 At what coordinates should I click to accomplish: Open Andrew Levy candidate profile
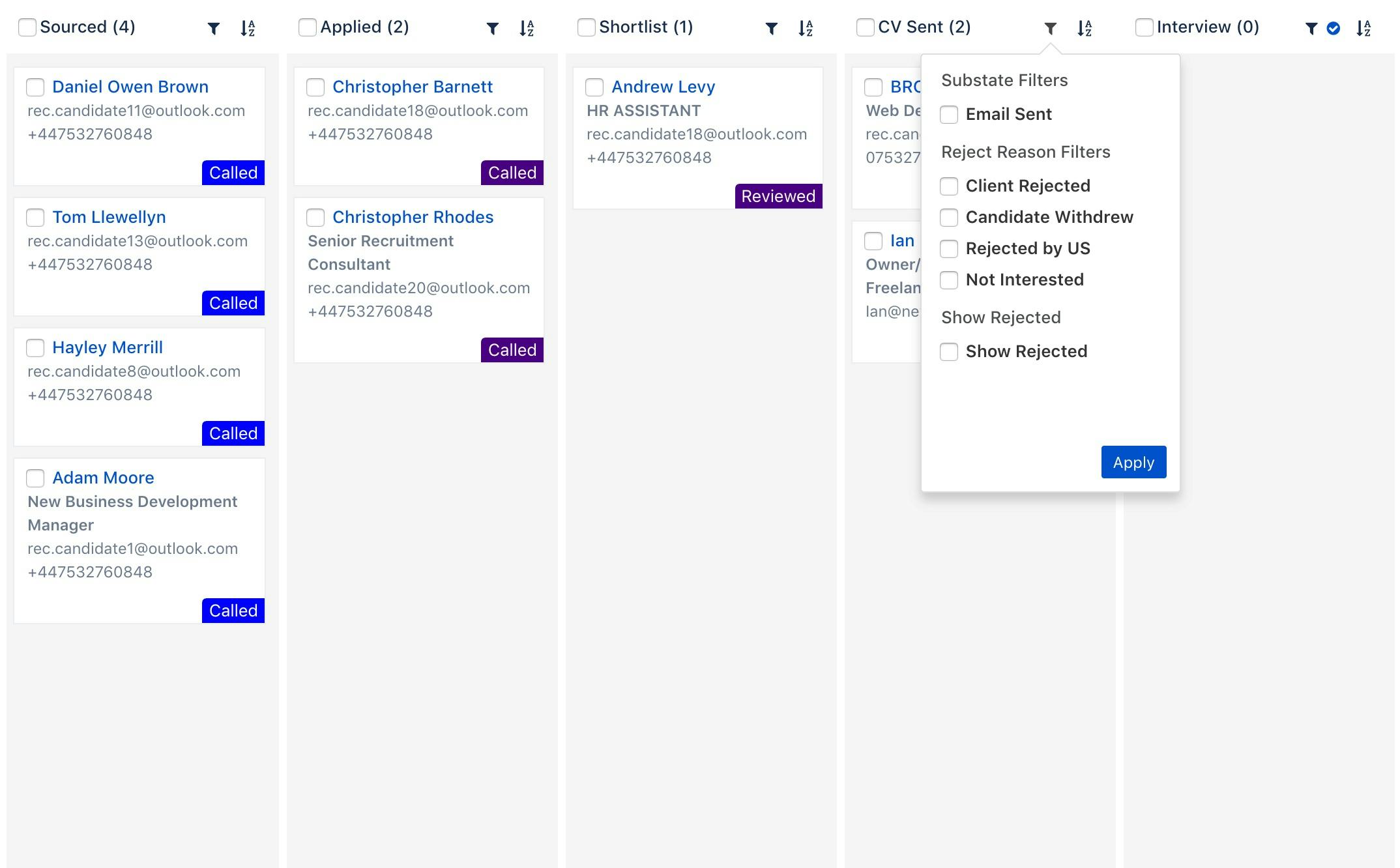663,86
